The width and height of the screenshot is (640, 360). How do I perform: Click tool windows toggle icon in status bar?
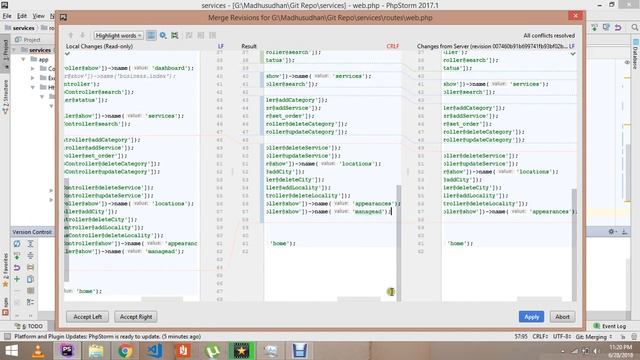click(x=7, y=337)
